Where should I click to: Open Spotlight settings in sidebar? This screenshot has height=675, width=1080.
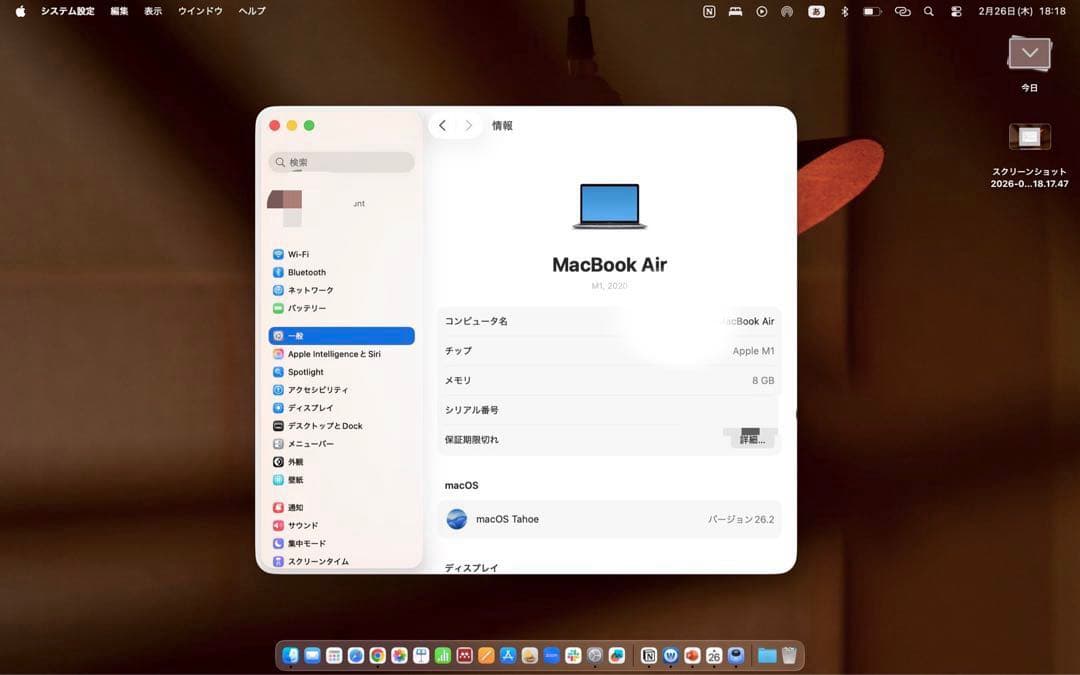[342, 371]
